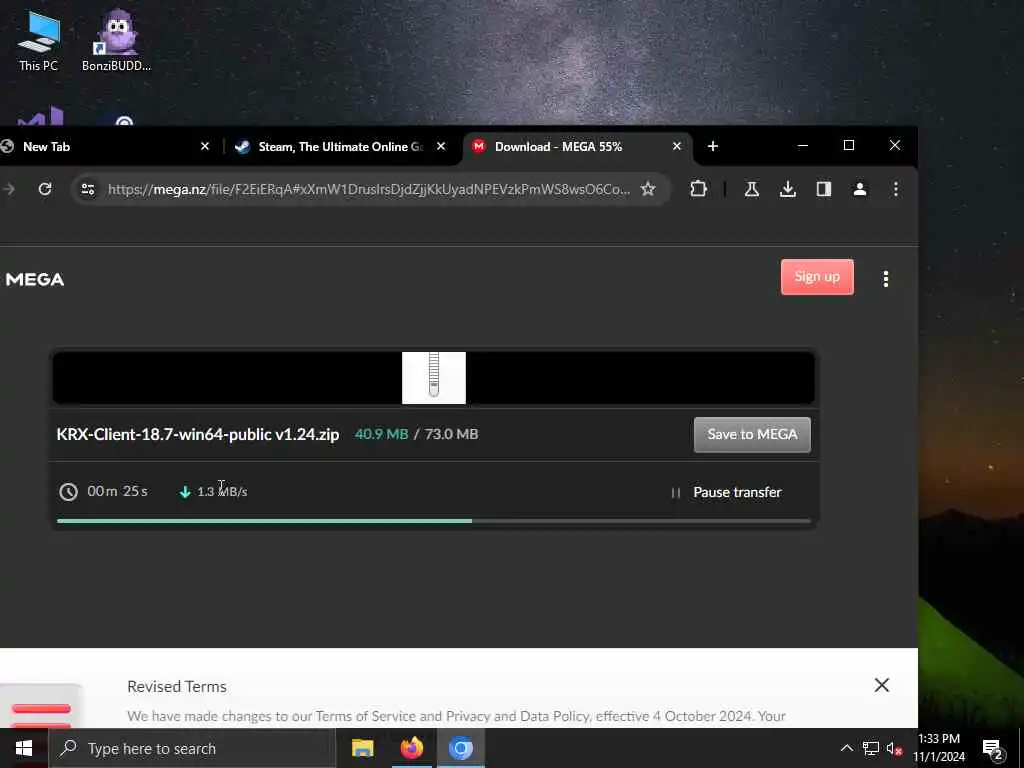Show browser downloads tray icon
The image size is (1024, 768).
pyautogui.click(x=788, y=189)
